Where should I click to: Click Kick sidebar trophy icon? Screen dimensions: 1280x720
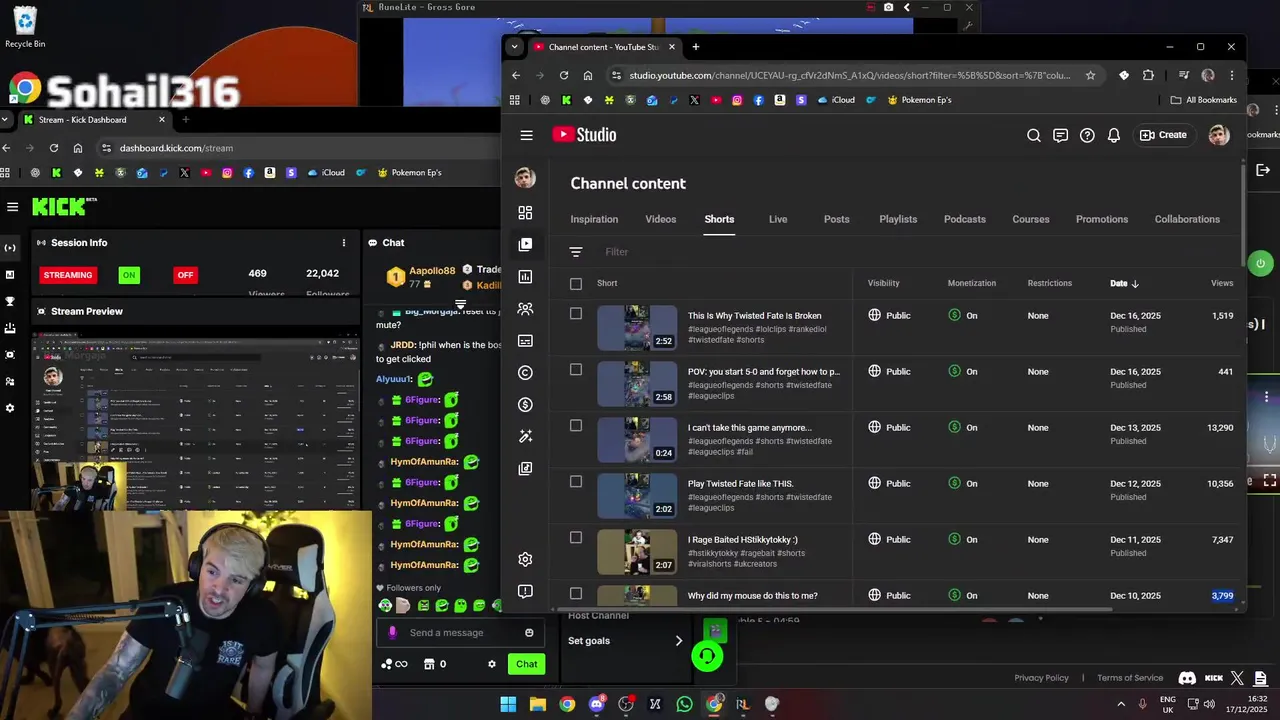coord(10,301)
